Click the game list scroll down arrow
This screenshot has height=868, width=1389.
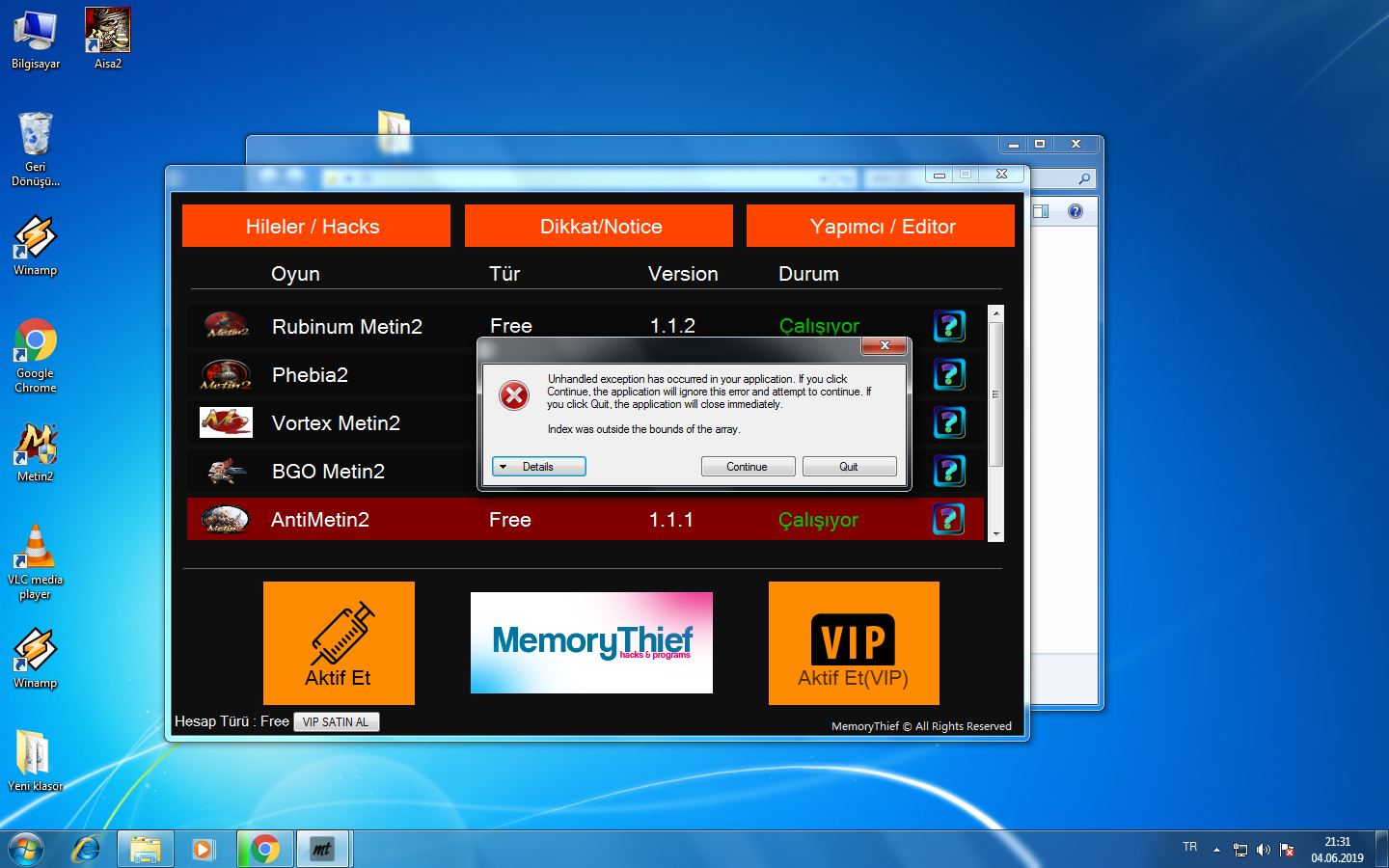(x=996, y=534)
